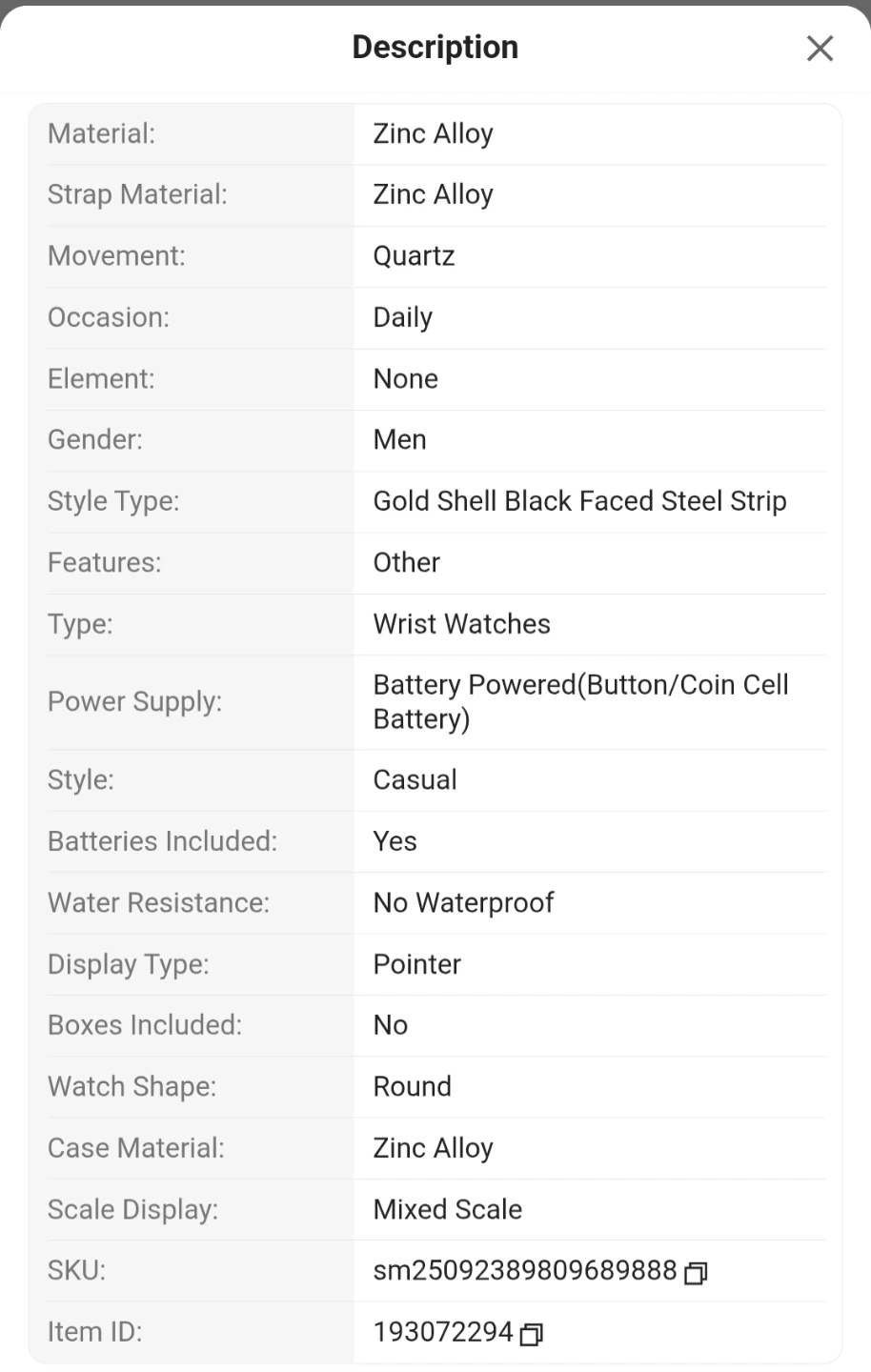Click the Batteries Included label
This screenshot has height=1372, width=871.
(162, 841)
